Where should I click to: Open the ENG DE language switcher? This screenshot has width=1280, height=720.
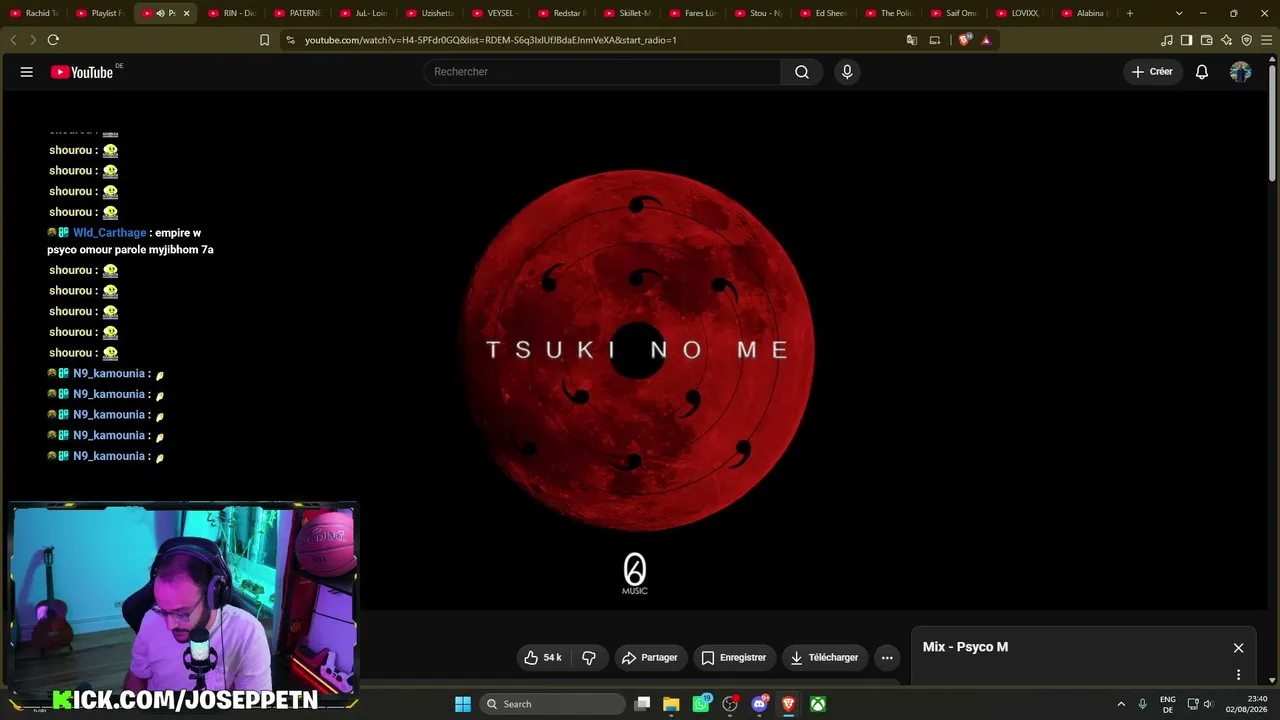coord(1167,704)
